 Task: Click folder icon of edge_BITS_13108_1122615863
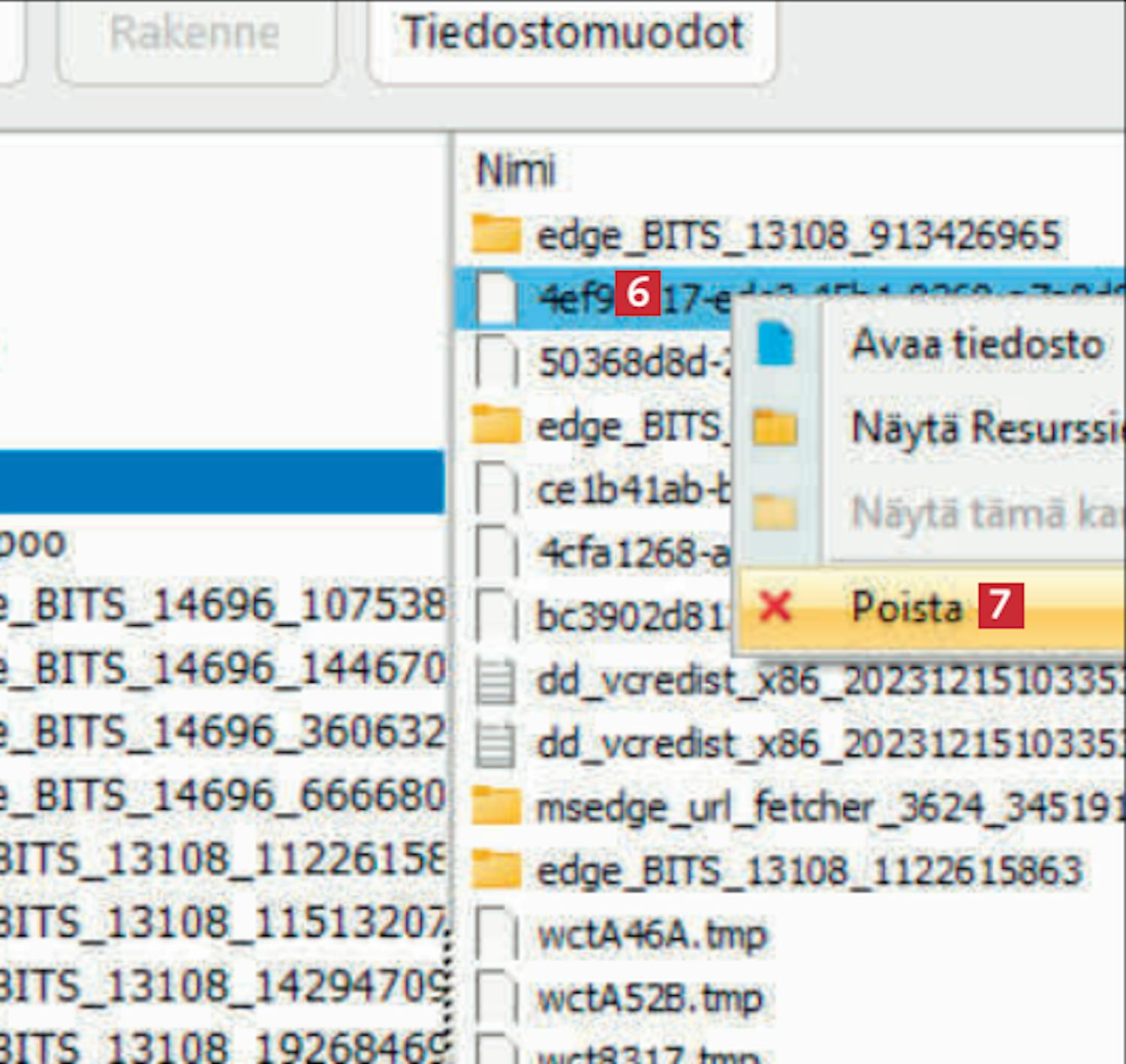click(x=496, y=871)
